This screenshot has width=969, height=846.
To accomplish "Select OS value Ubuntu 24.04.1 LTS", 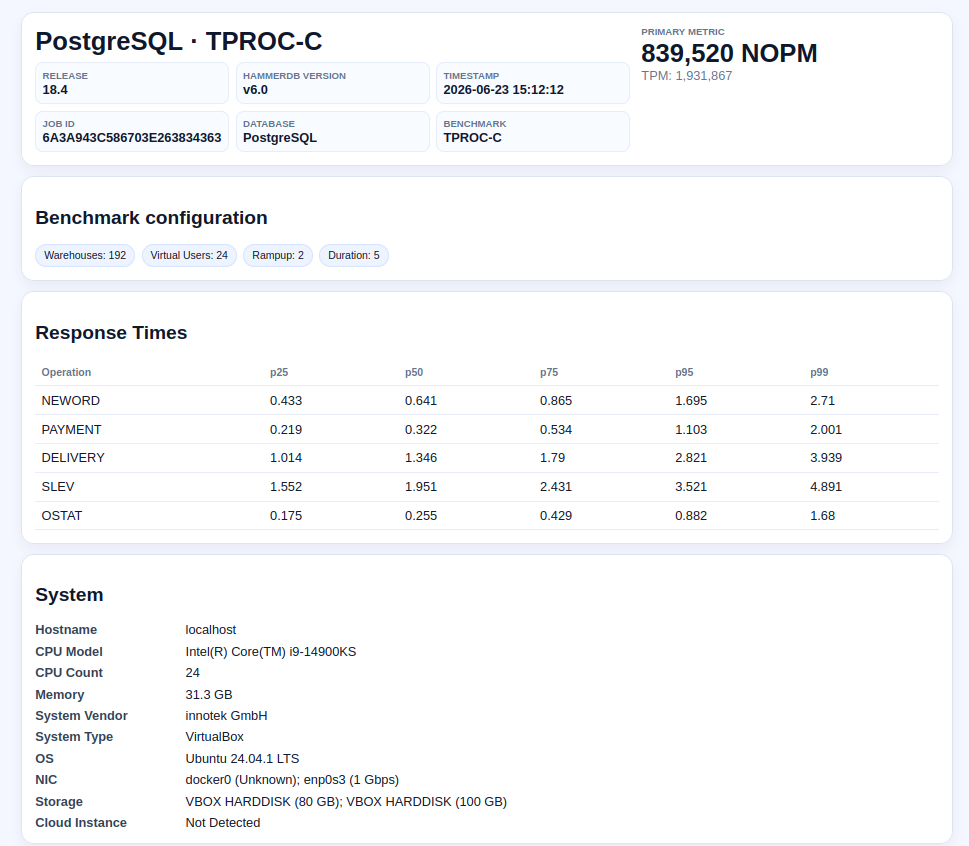I will (x=242, y=758).
